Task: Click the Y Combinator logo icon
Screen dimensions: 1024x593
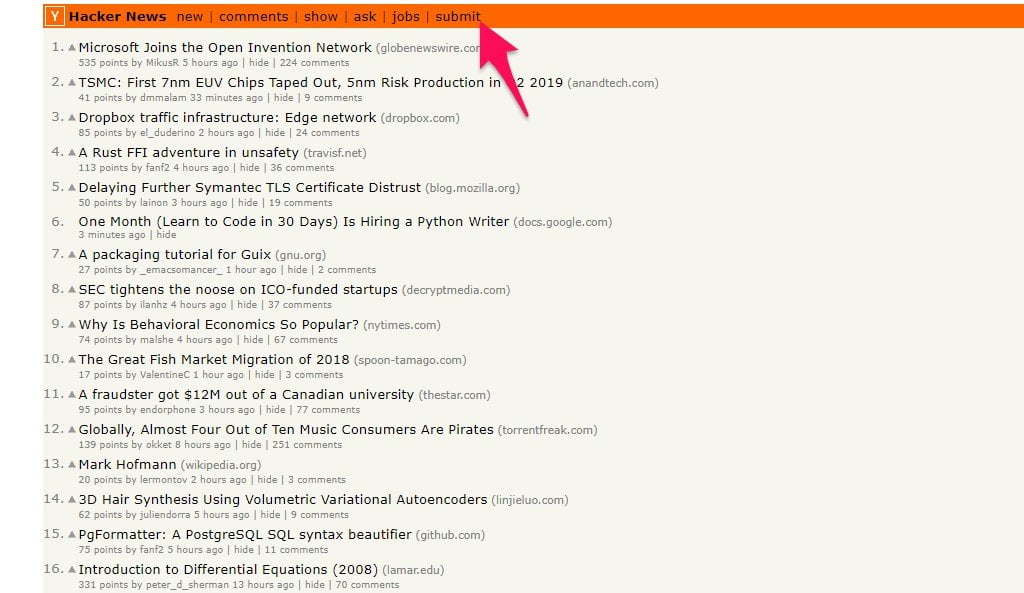Action: pyautogui.click(x=55, y=16)
